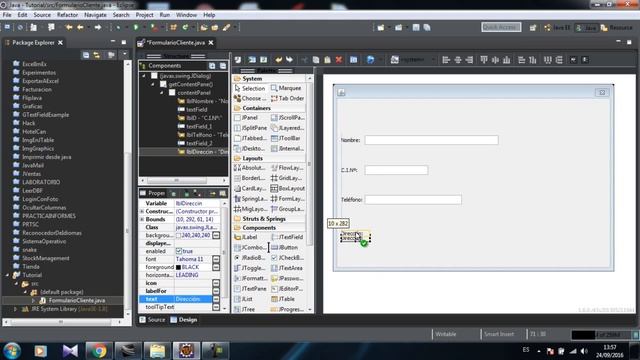Select the FormularioCliente.java editor tab
The width and height of the screenshot is (640, 360).
click(176, 42)
